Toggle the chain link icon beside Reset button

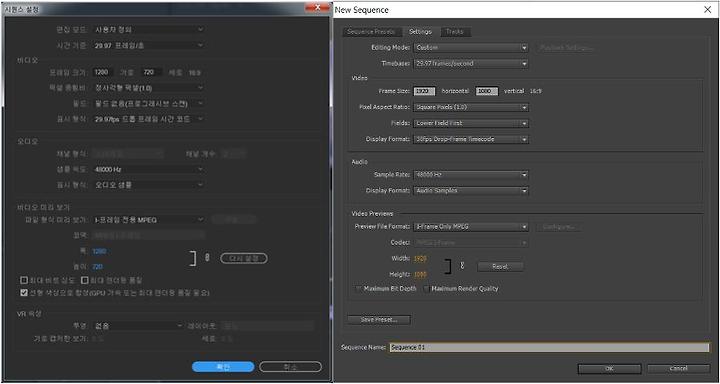462,266
